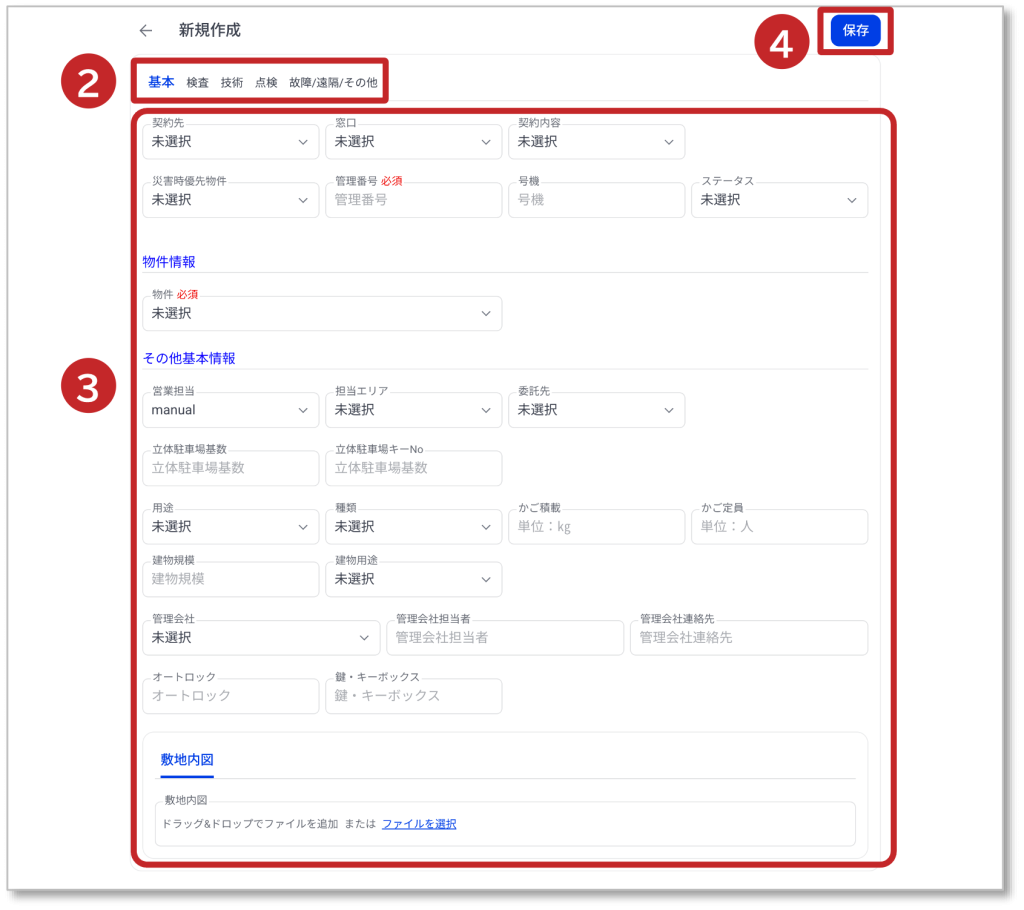Viewport: 1024px width, 910px height.
Task: Expand the 物件 required dropdown
Action: [x=322, y=314]
